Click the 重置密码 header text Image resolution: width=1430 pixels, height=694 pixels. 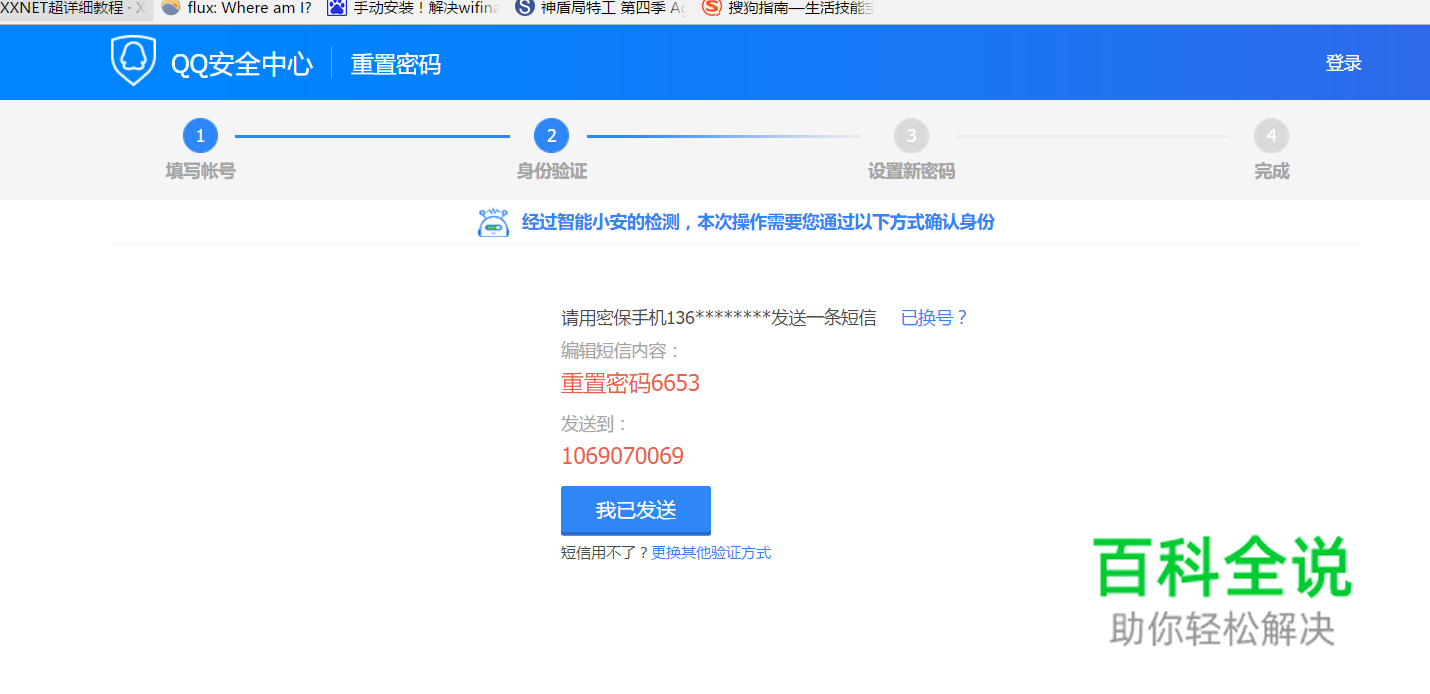tap(395, 64)
